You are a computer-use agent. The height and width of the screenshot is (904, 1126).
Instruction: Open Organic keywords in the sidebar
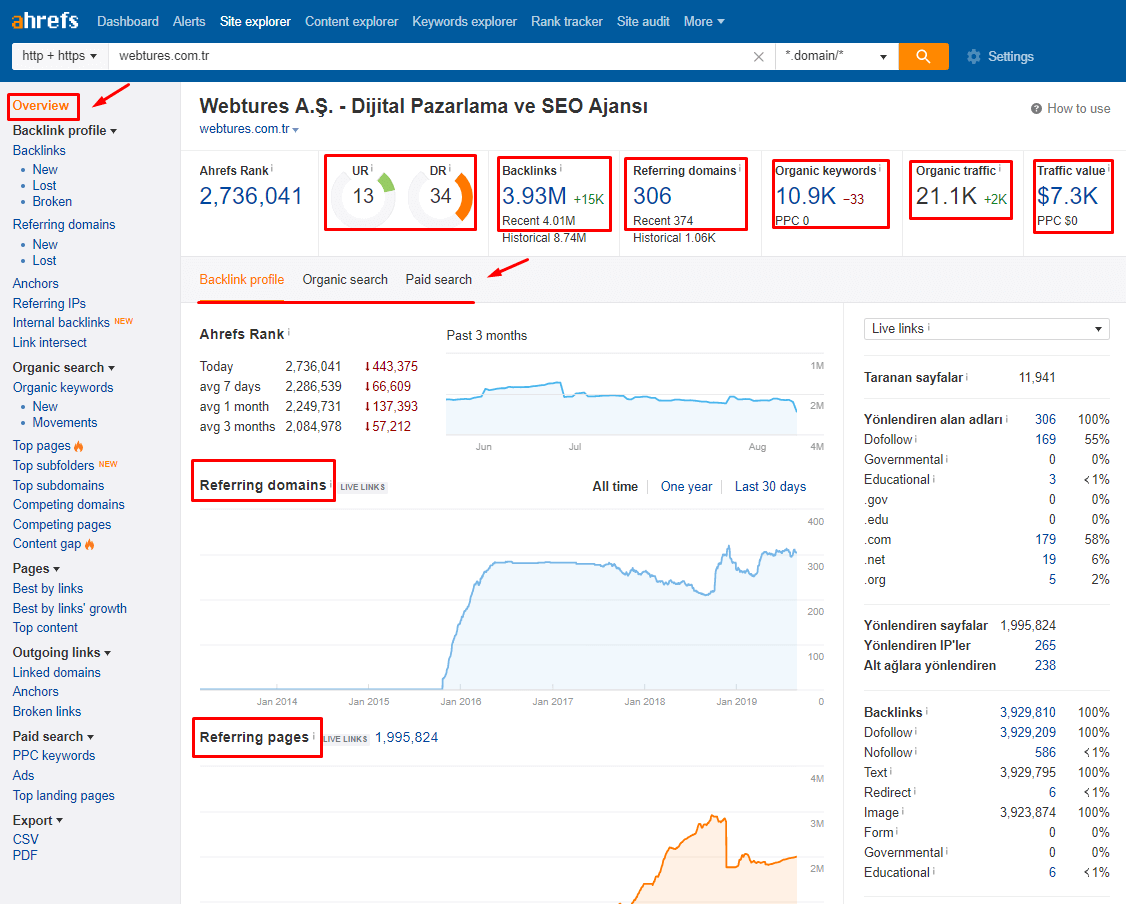tap(62, 388)
